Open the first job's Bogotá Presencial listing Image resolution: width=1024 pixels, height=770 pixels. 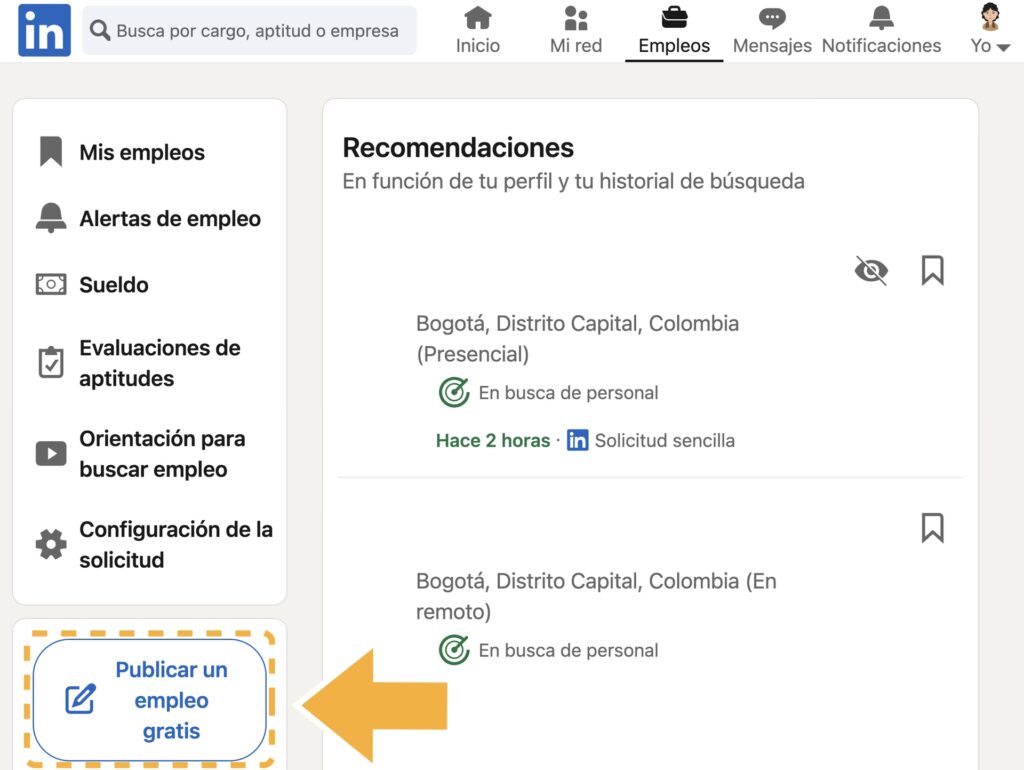(x=577, y=338)
